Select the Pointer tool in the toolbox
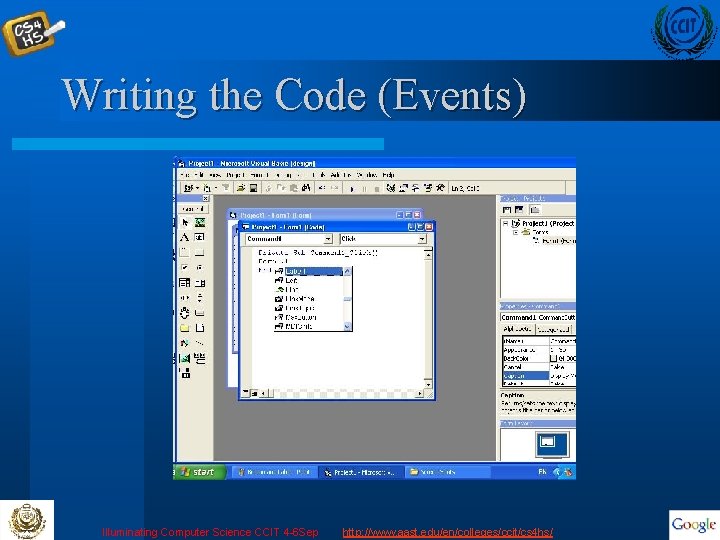 [x=185, y=223]
